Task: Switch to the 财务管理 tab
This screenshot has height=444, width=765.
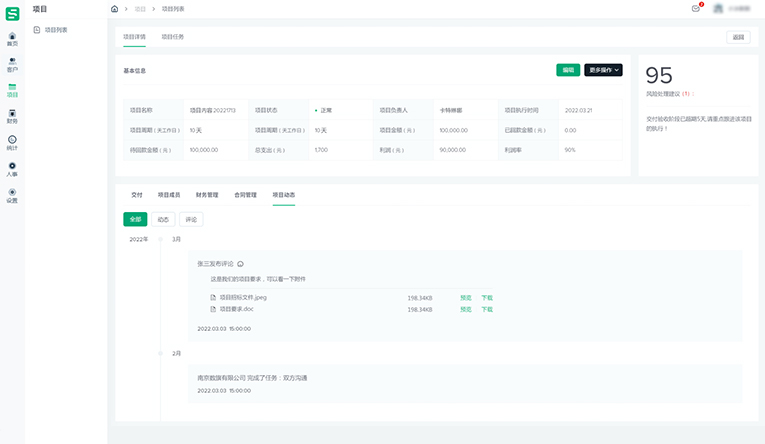Action: coord(207,195)
